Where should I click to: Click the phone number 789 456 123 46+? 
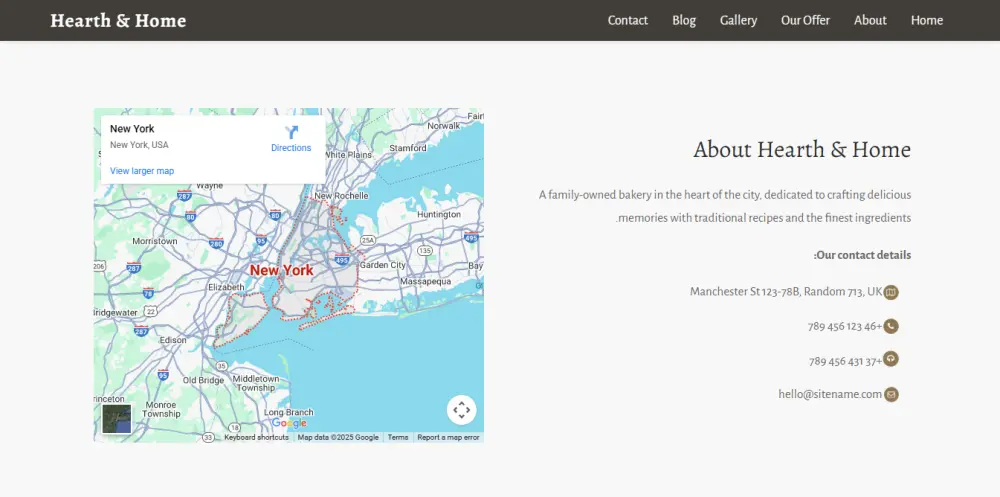tap(844, 327)
